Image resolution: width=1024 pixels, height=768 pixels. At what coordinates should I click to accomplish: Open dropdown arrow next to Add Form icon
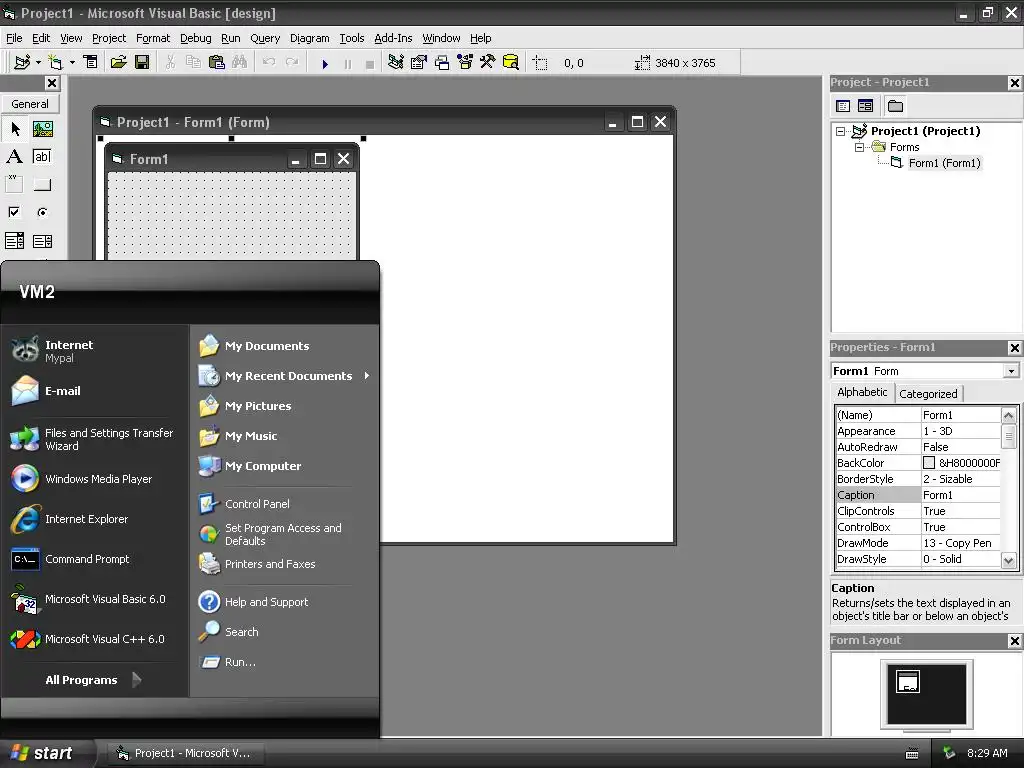[72, 63]
